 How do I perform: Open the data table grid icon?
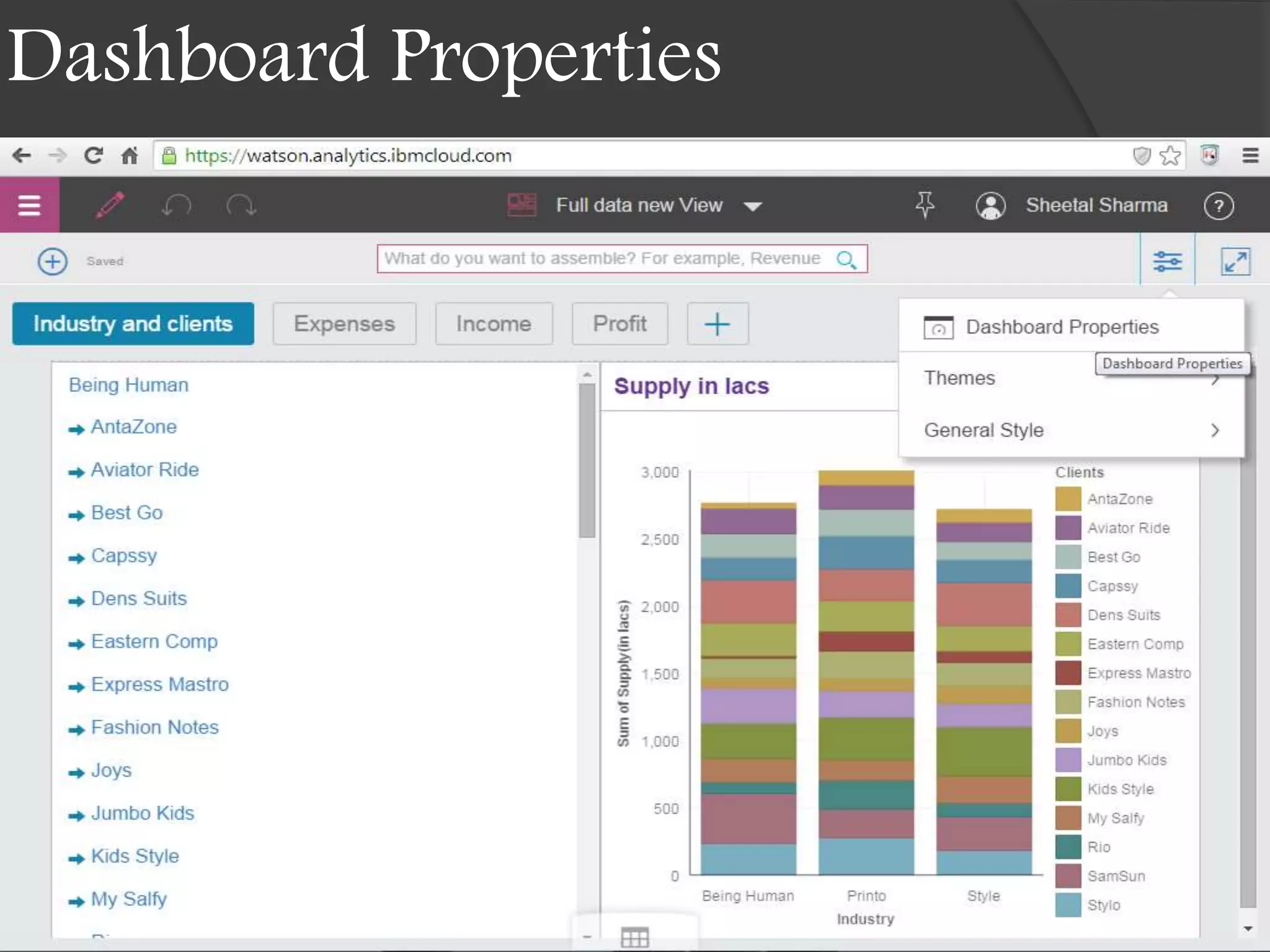(x=635, y=937)
